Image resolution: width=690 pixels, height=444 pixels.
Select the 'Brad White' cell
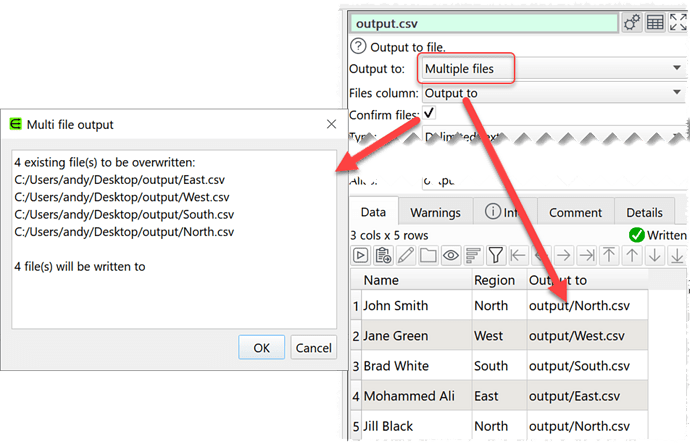coord(416,366)
